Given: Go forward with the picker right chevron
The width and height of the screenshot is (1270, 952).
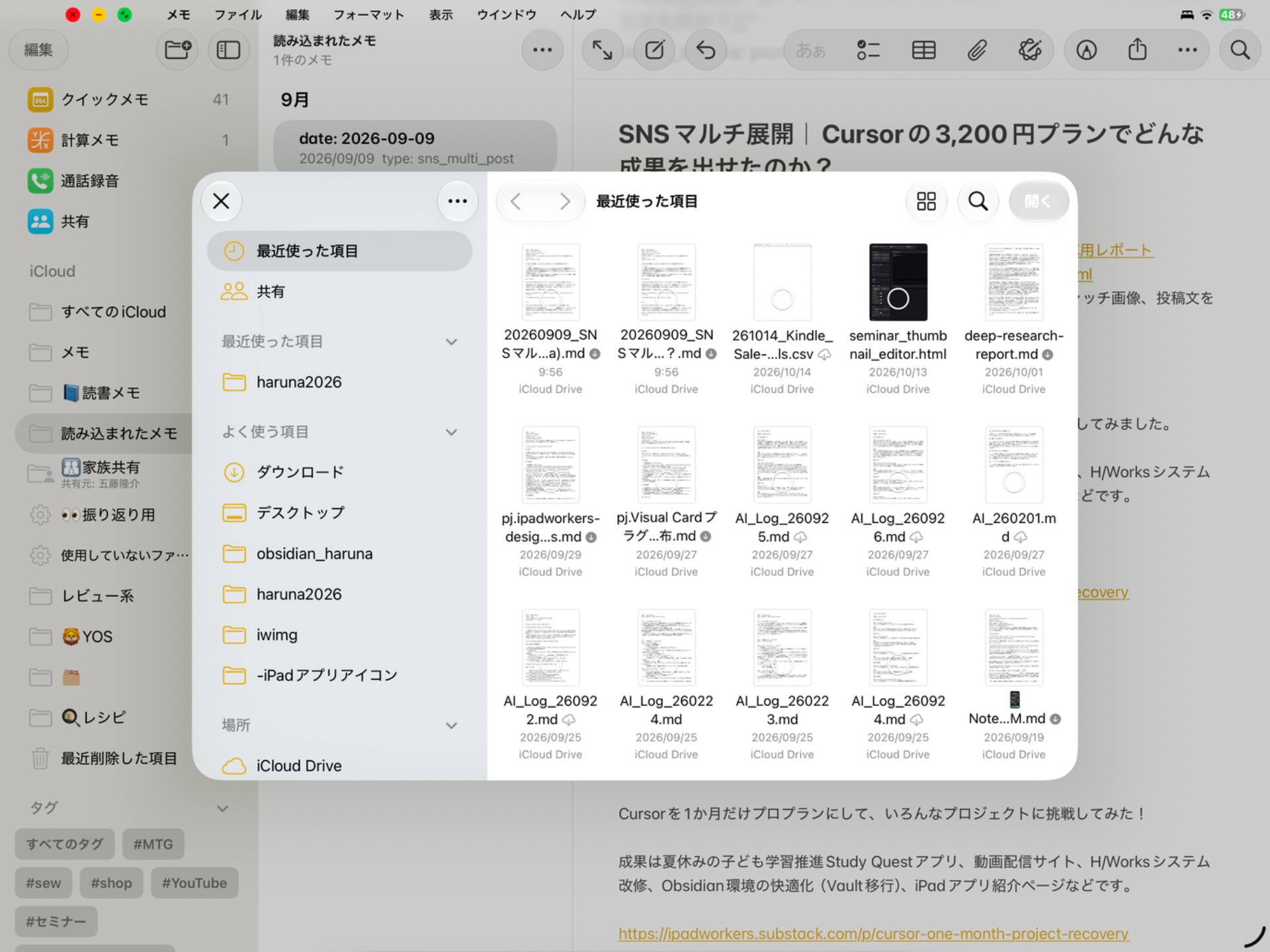Looking at the screenshot, I should [564, 201].
